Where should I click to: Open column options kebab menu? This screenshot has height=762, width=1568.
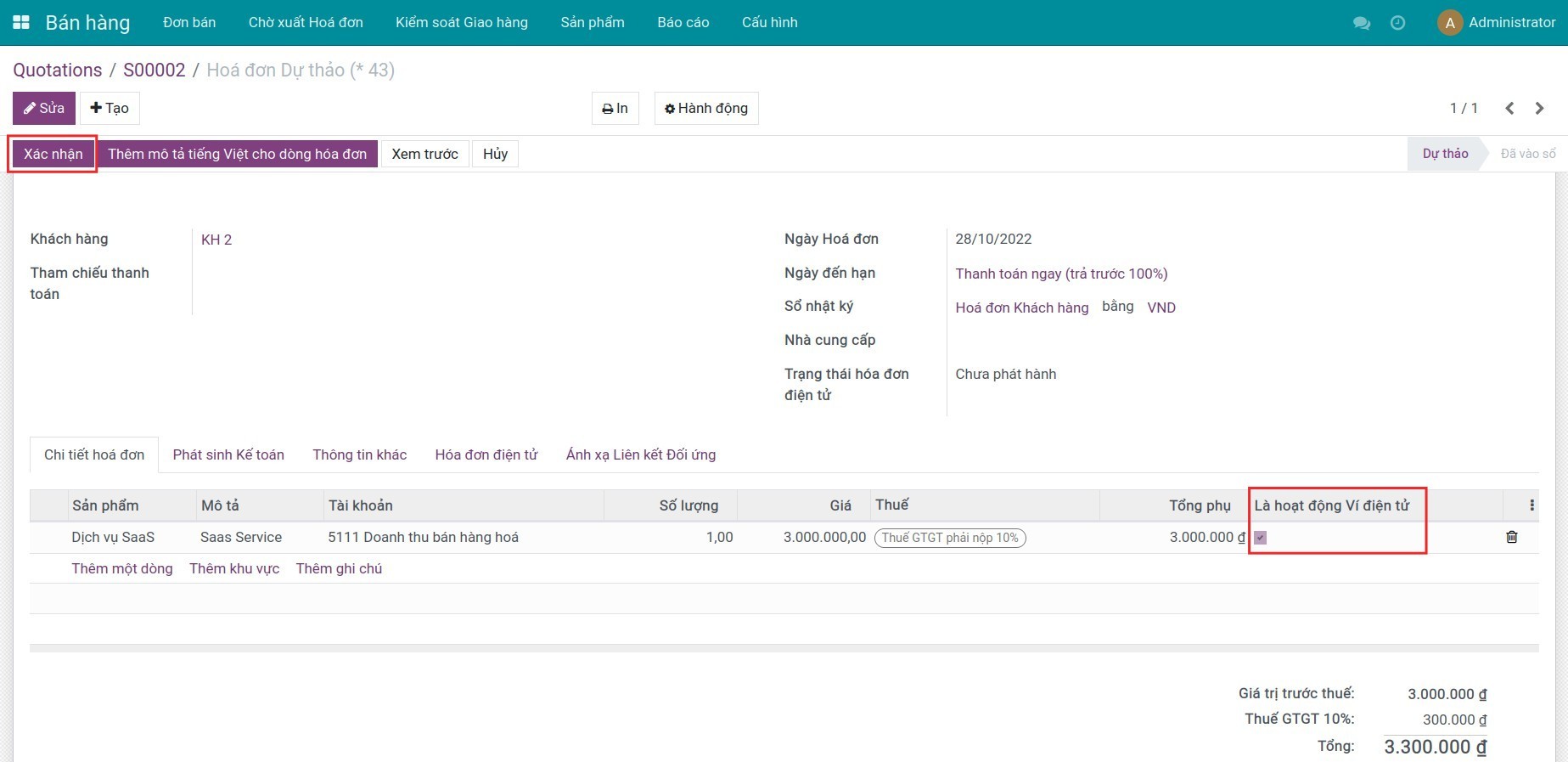tap(1531, 505)
